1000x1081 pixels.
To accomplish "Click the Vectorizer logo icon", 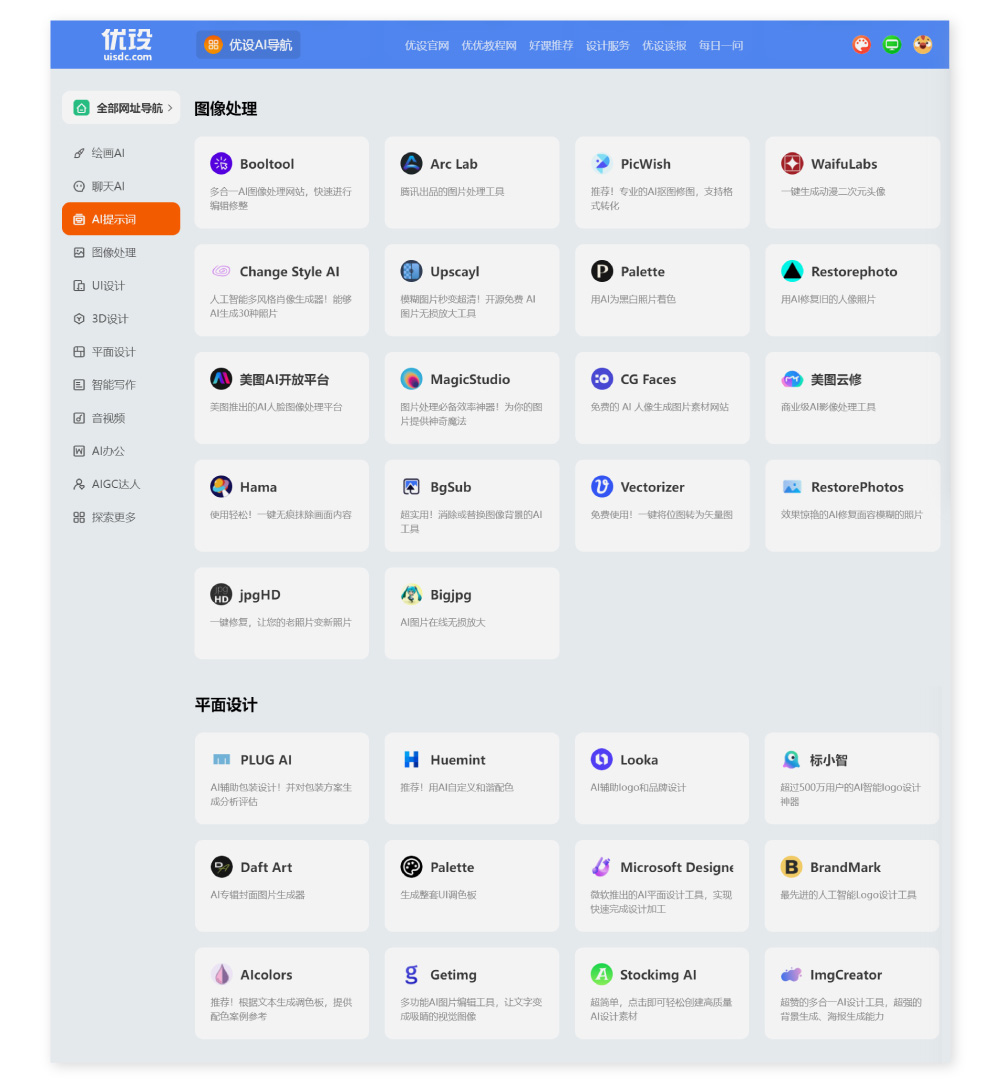I will tap(602, 486).
